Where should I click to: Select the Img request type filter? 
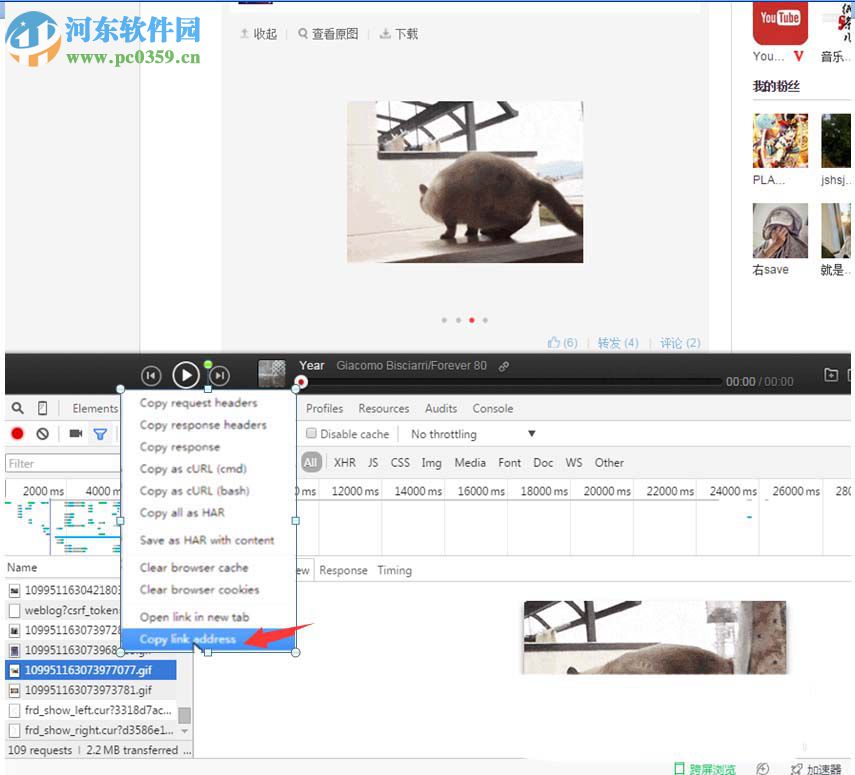coord(431,462)
